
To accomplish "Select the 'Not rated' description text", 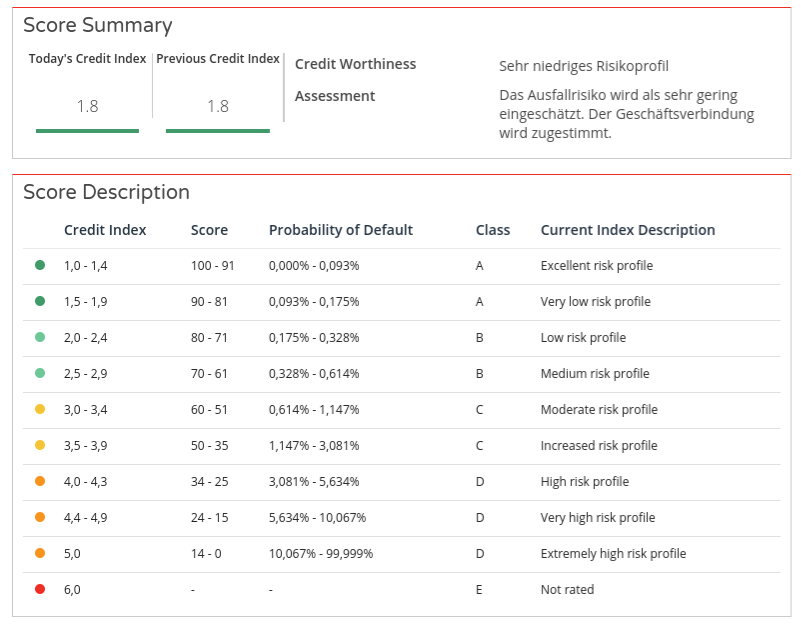I will click(x=567, y=589).
